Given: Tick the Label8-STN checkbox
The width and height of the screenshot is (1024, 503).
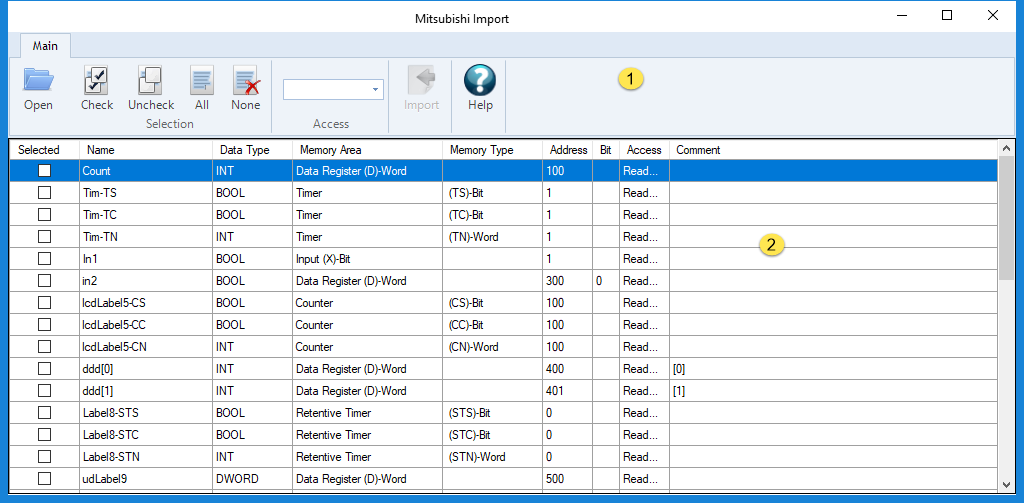Looking at the screenshot, I should pyautogui.click(x=44, y=457).
